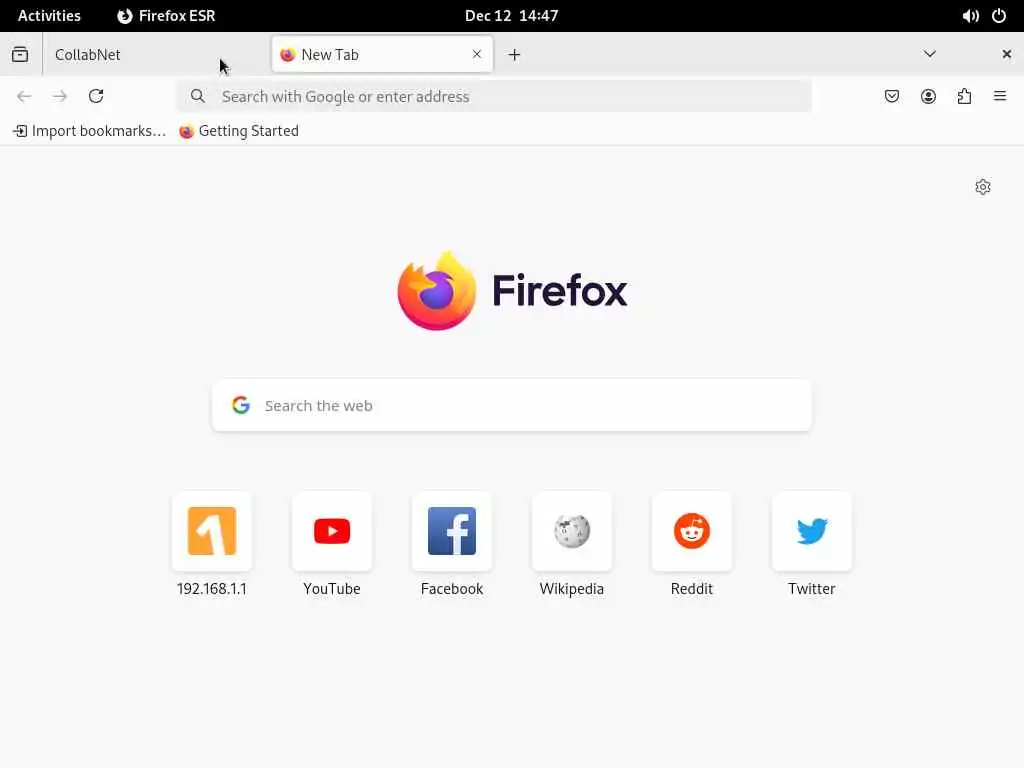Open the application hamburger menu

pyautogui.click(x=1000, y=97)
